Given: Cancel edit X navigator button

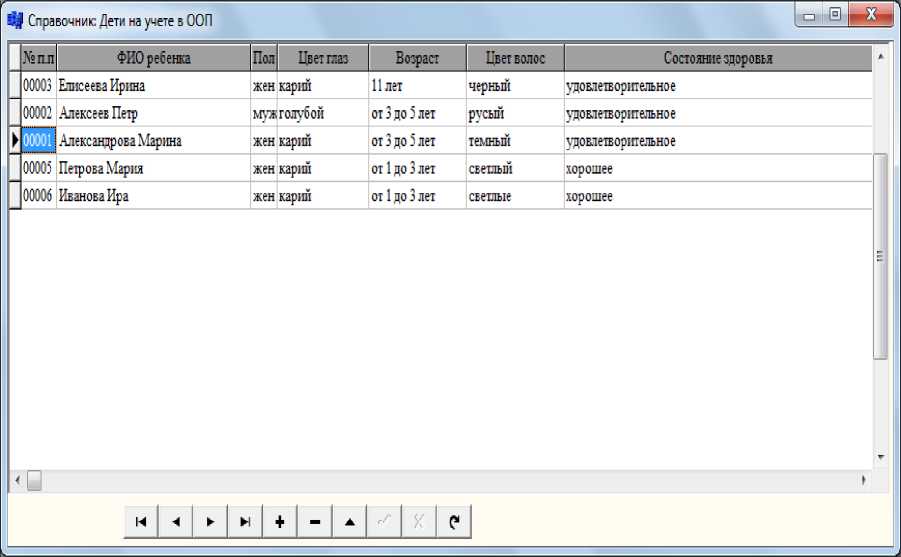Looking at the screenshot, I should click(419, 521).
